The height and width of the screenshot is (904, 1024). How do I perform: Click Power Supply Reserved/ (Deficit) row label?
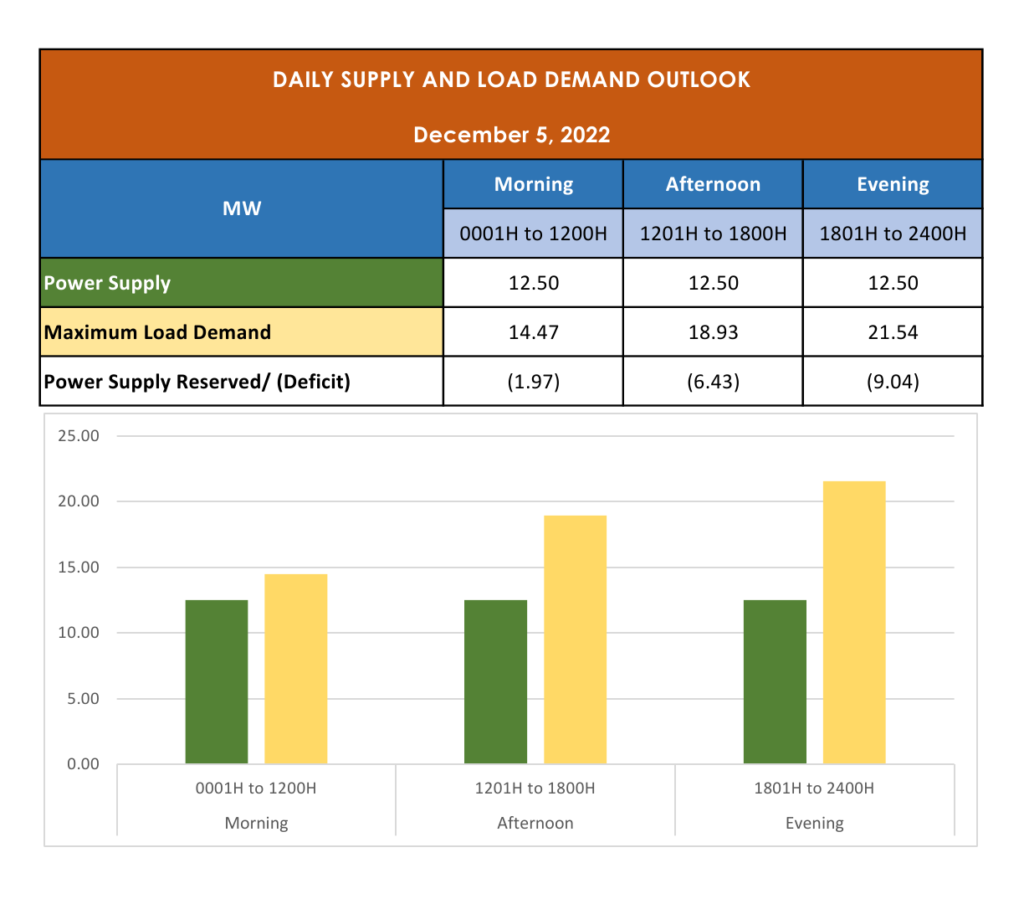click(242, 381)
